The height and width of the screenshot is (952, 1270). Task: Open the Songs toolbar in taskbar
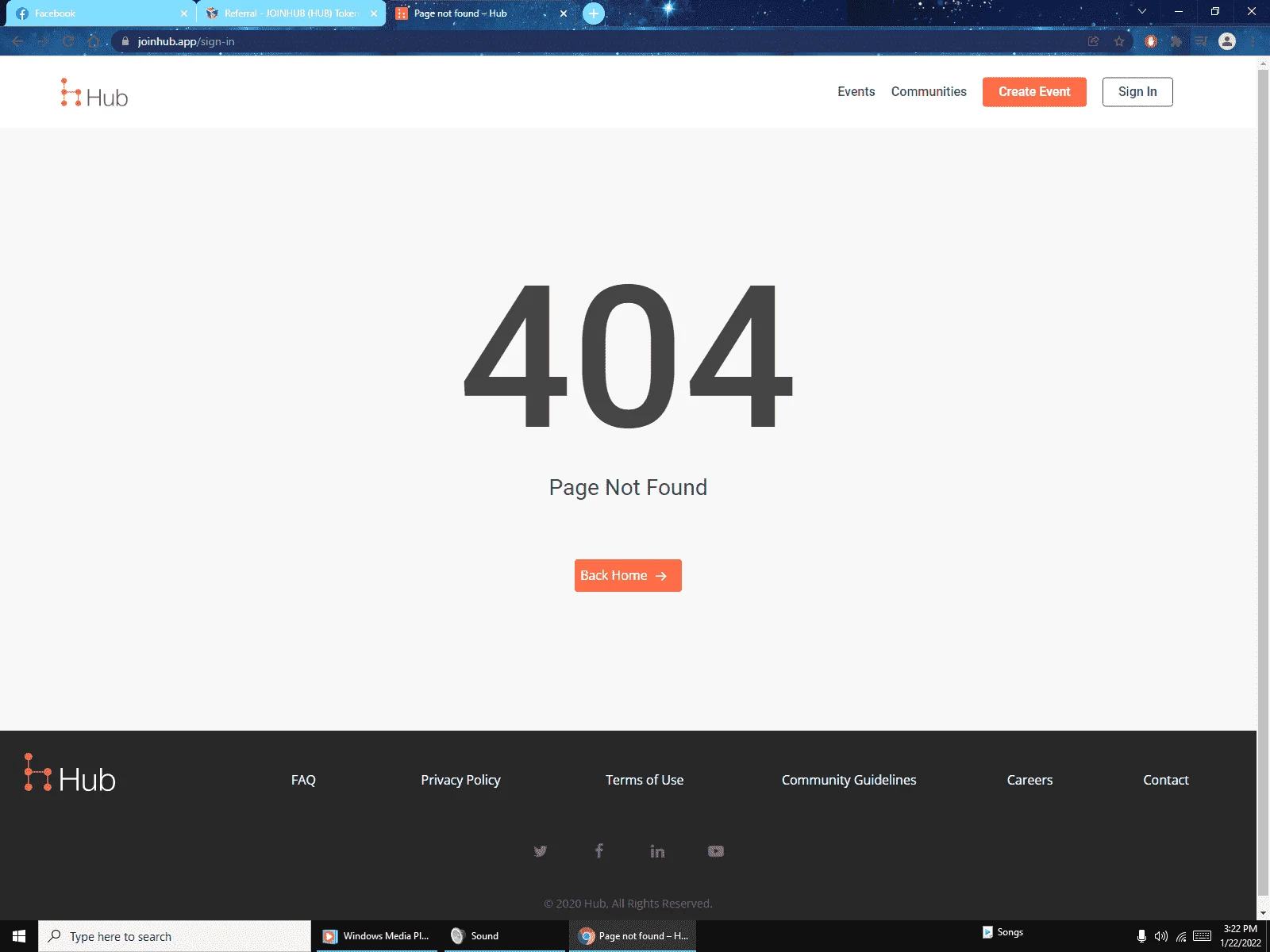tap(1003, 932)
